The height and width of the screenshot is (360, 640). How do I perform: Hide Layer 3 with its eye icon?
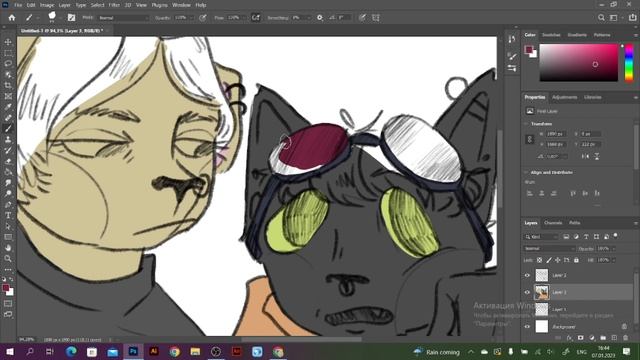click(x=527, y=292)
